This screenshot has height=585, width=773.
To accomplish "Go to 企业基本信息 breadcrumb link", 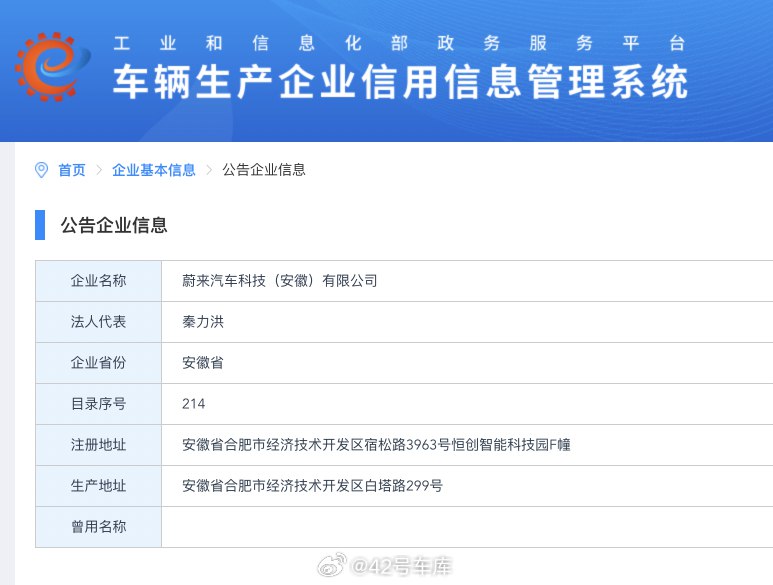I will (154, 170).
